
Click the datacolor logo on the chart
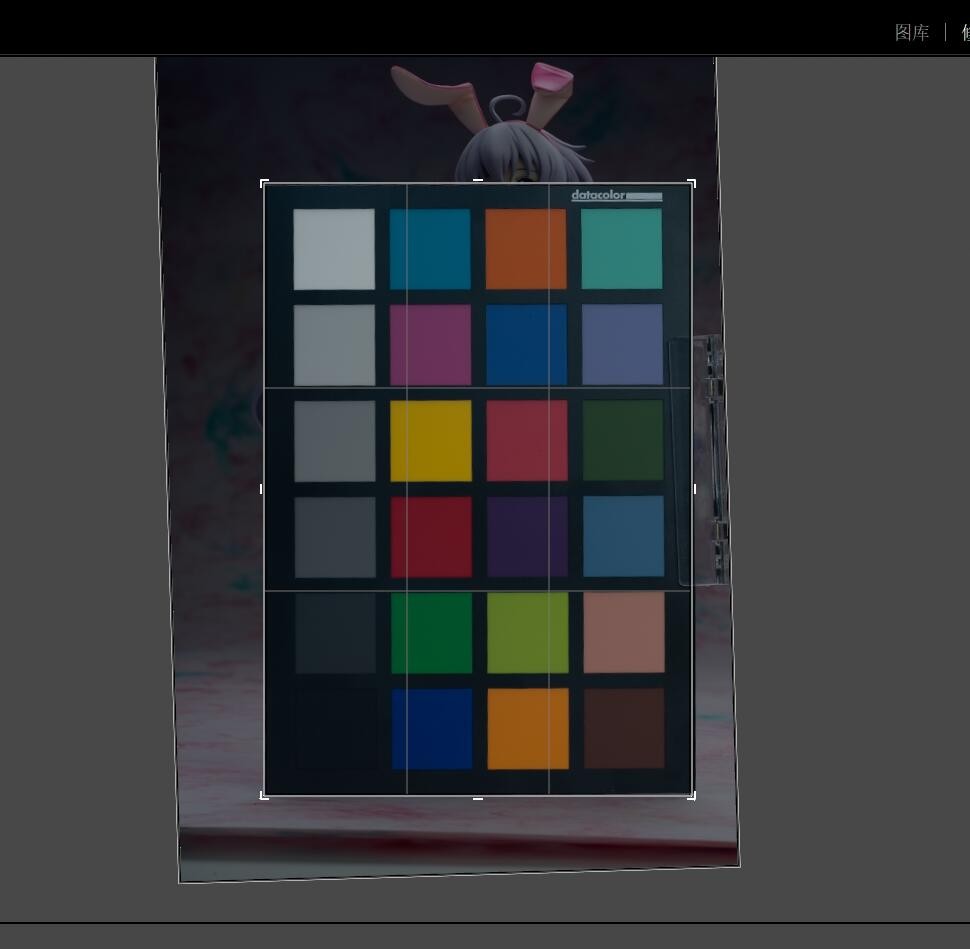[616, 196]
